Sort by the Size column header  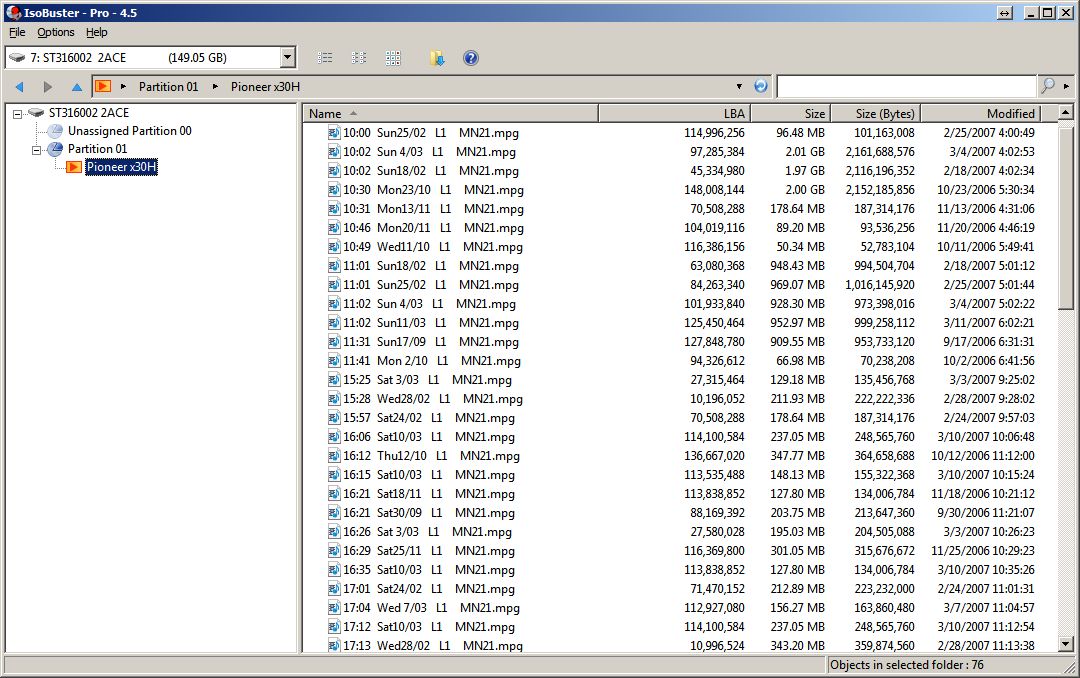[x=790, y=114]
